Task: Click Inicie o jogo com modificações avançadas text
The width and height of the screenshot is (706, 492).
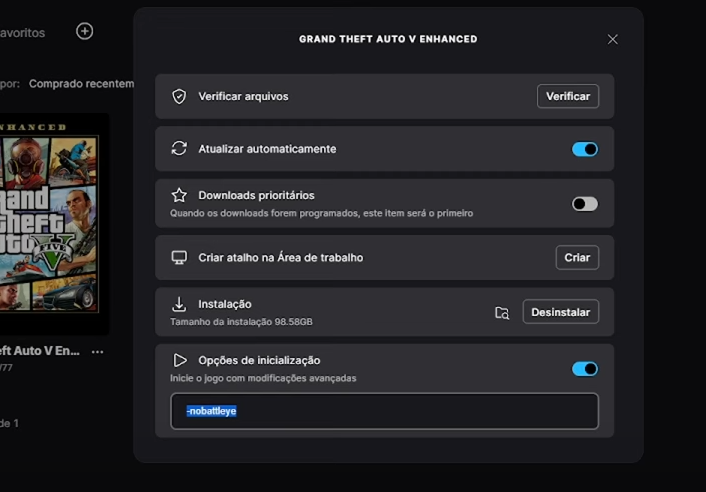Action: pos(263,378)
